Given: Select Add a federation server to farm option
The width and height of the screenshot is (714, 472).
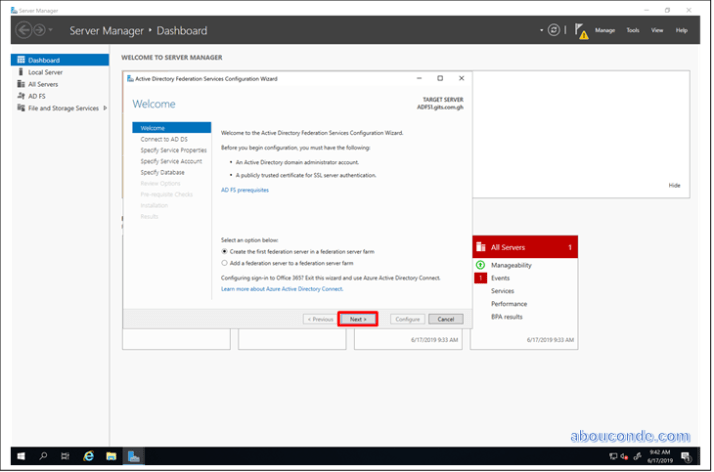Looking at the screenshot, I should point(224,263).
